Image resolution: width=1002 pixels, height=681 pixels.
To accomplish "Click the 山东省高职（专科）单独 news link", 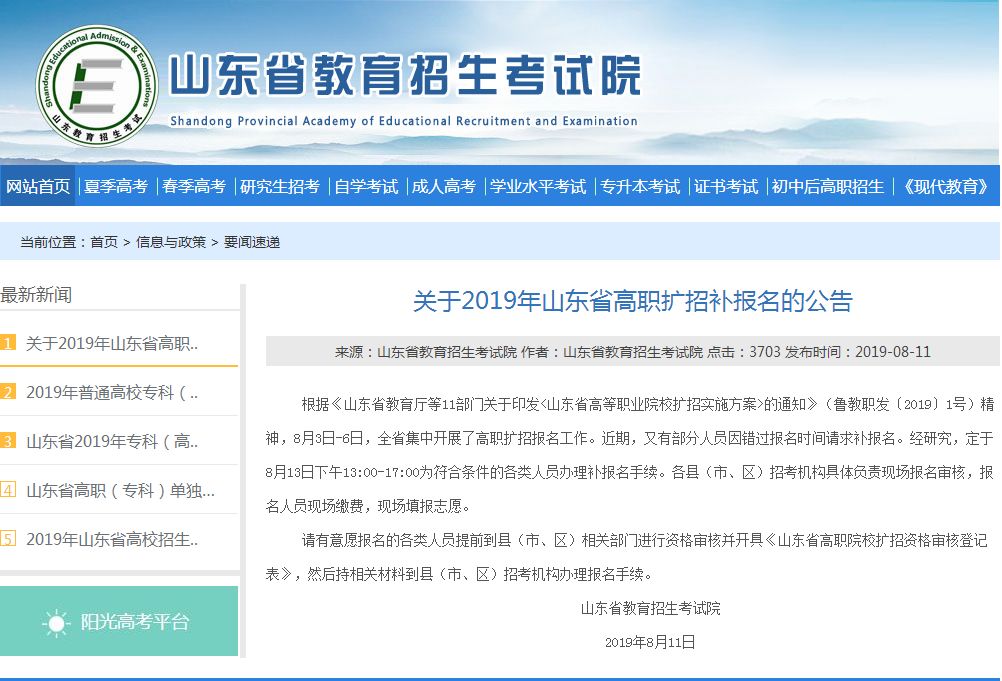I will [120, 490].
